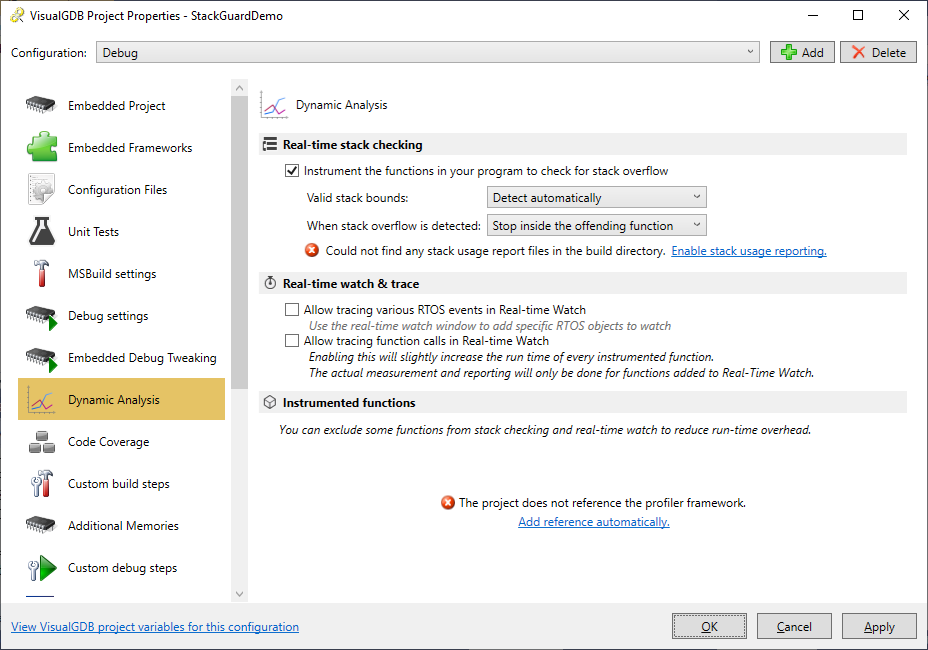Click the MSBuild settings hammer icon
This screenshot has width=928, height=650.
click(41, 274)
